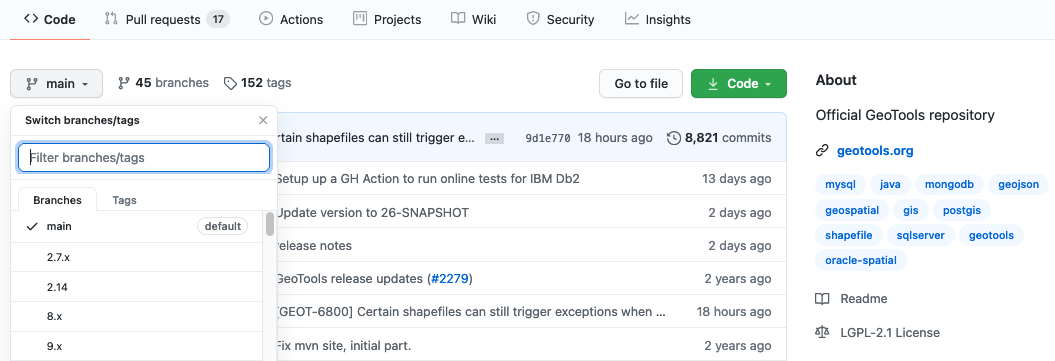Click the Readme book icon

click(x=822, y=298)
